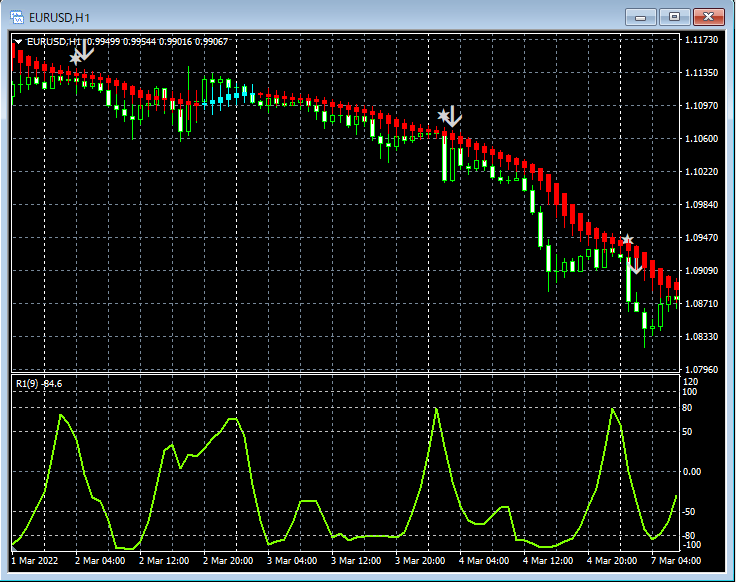
Task: Click the star-arrow sell signal near 1.09470
Action: pos(630,254)
